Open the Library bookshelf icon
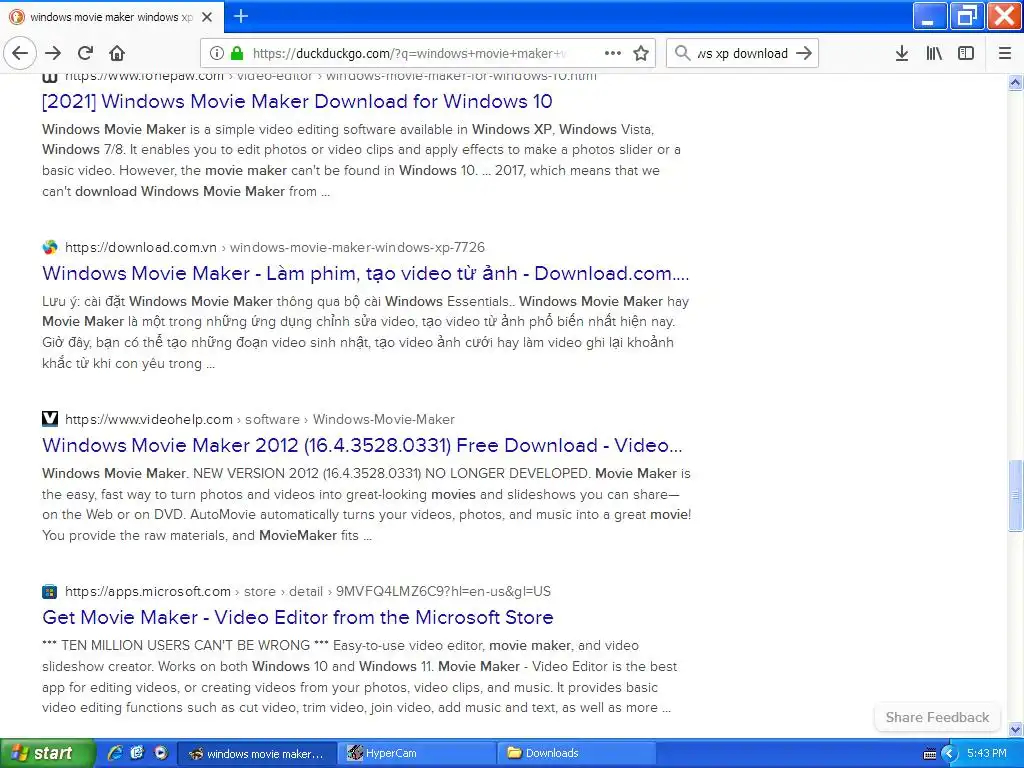 point(934,53)
